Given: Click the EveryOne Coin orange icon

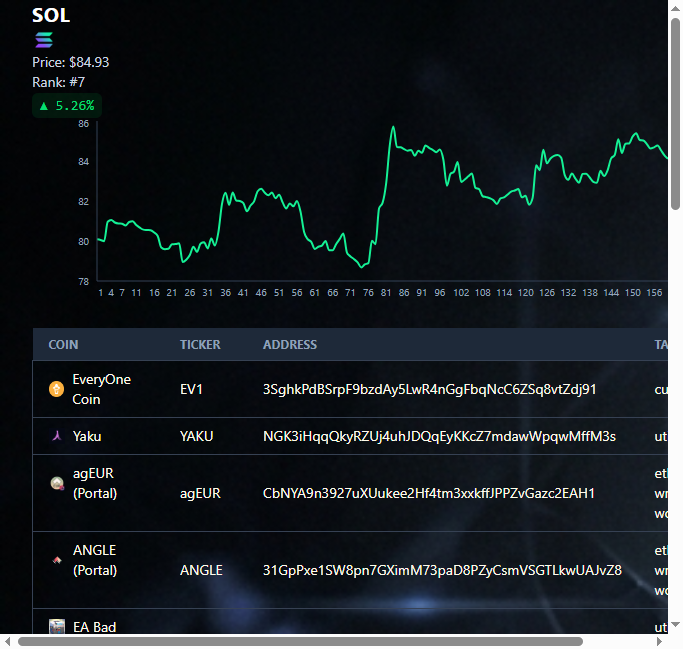Looking at the screenshot, I should point(56,389).
